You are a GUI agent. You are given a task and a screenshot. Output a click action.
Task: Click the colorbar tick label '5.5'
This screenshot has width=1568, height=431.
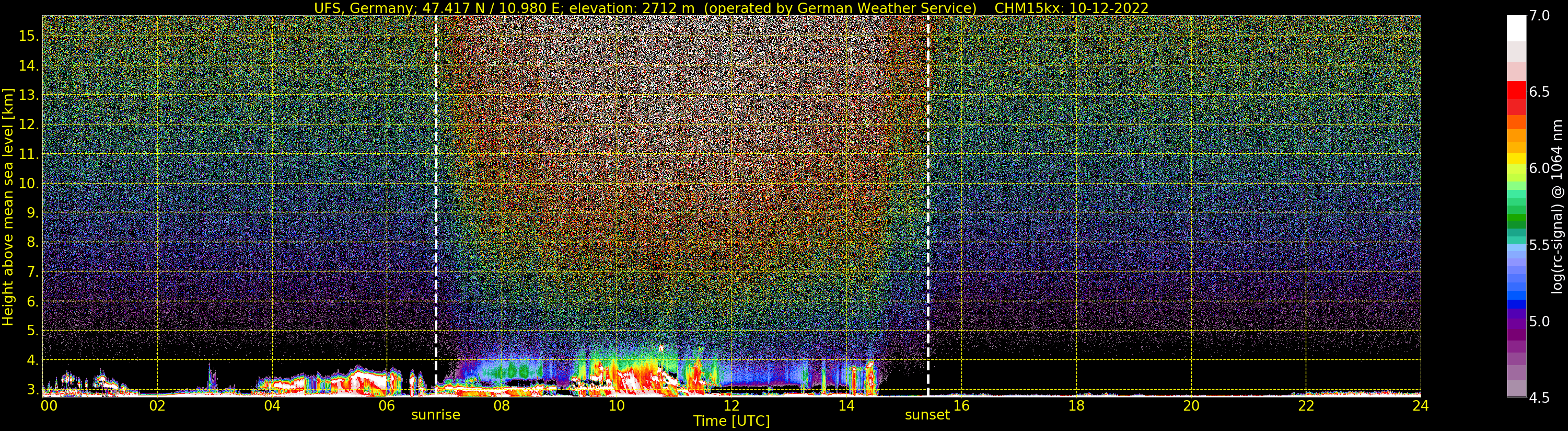1540,245
